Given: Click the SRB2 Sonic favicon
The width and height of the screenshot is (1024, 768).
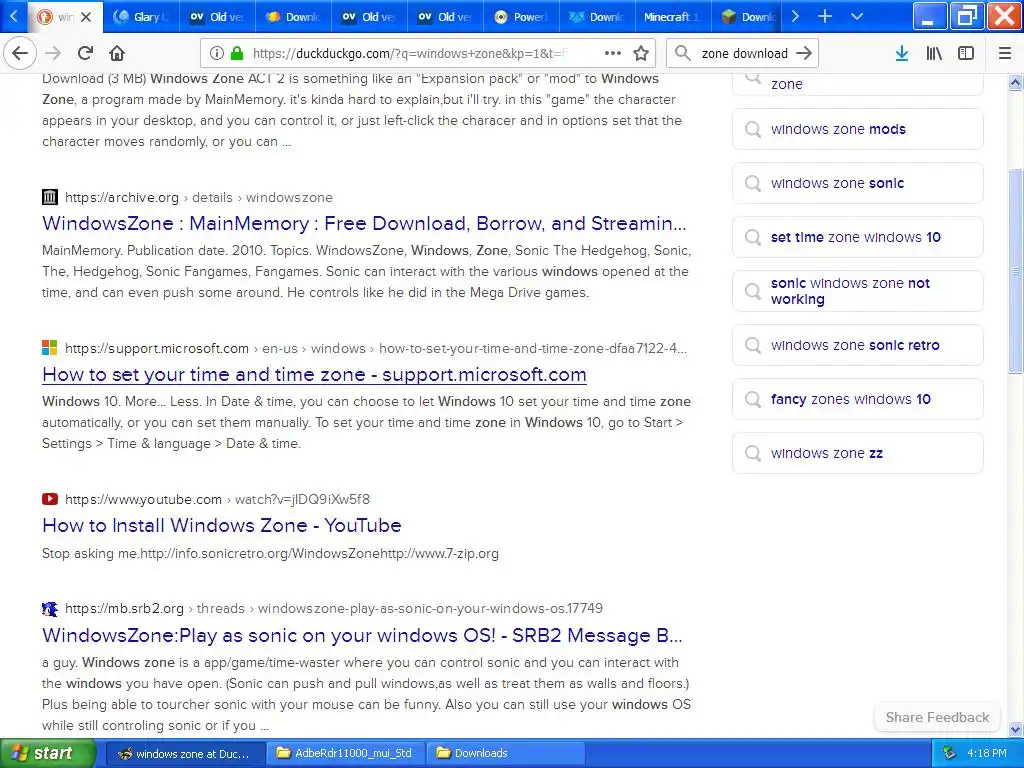Looking at the screenshot, I should (50, 608).
